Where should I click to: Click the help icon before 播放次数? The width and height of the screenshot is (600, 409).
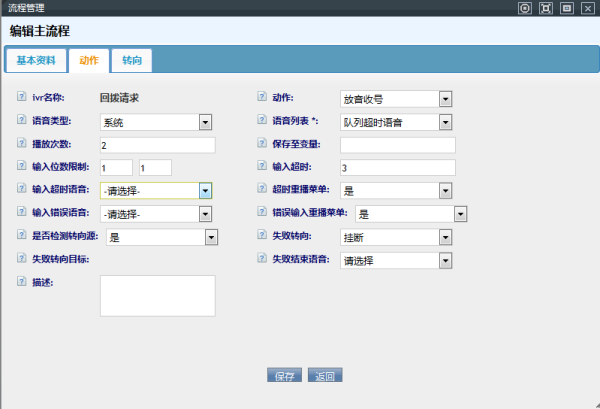tap(22, 144)
